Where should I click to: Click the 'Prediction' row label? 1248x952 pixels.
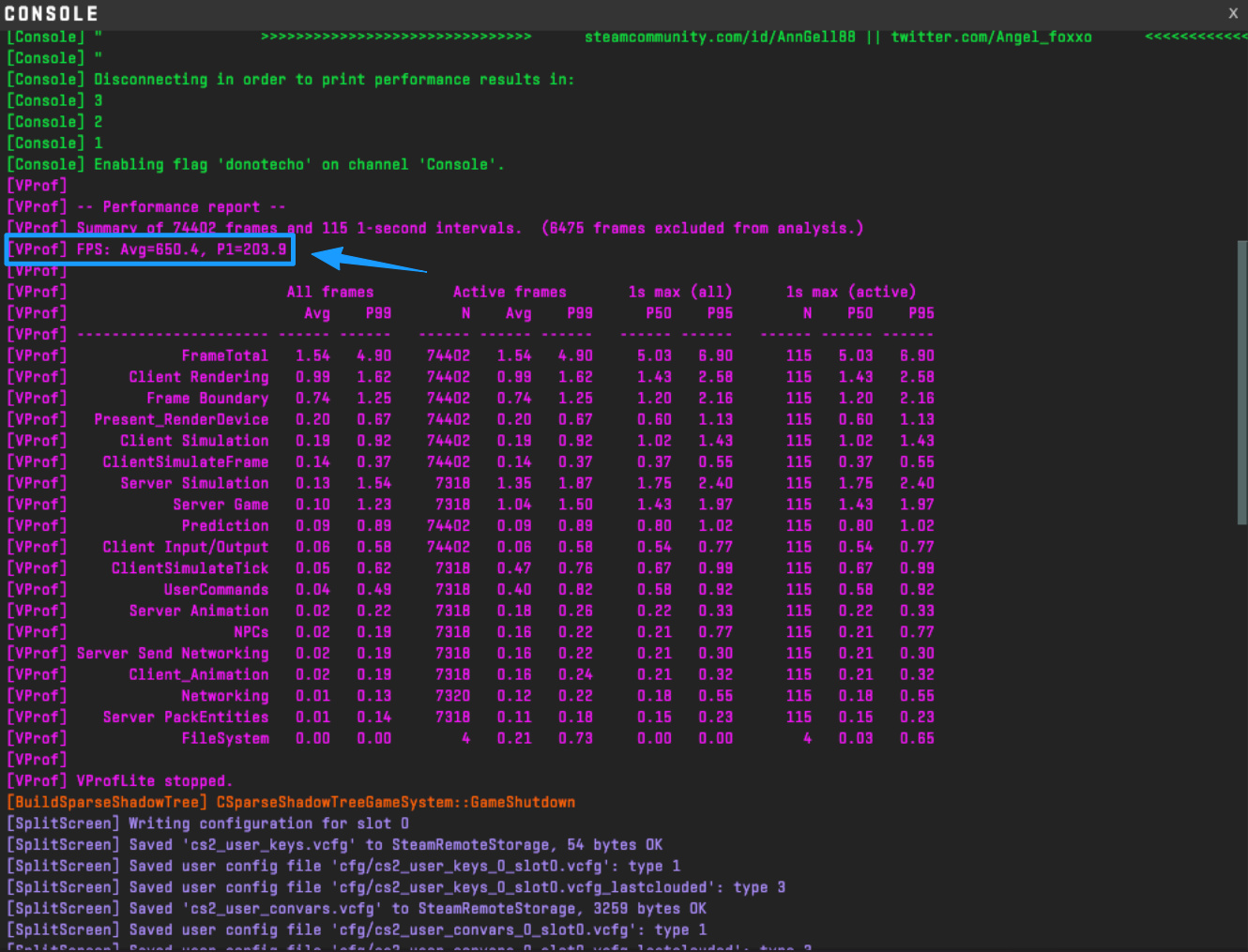(x=225, y=525)
